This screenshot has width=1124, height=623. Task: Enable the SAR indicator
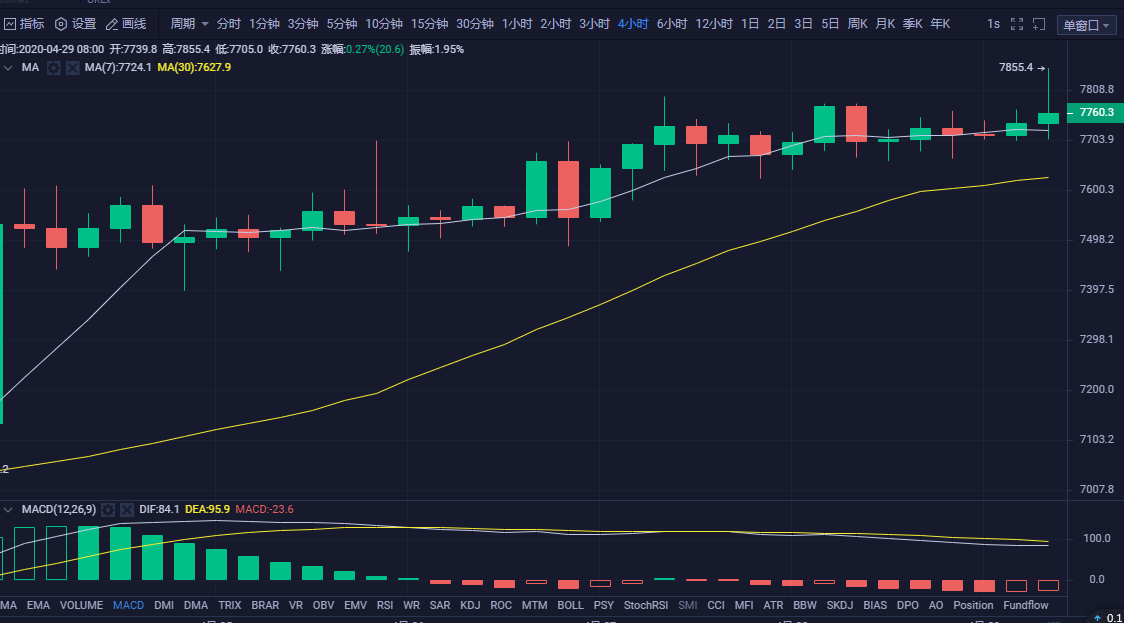[x=440, y=606]
